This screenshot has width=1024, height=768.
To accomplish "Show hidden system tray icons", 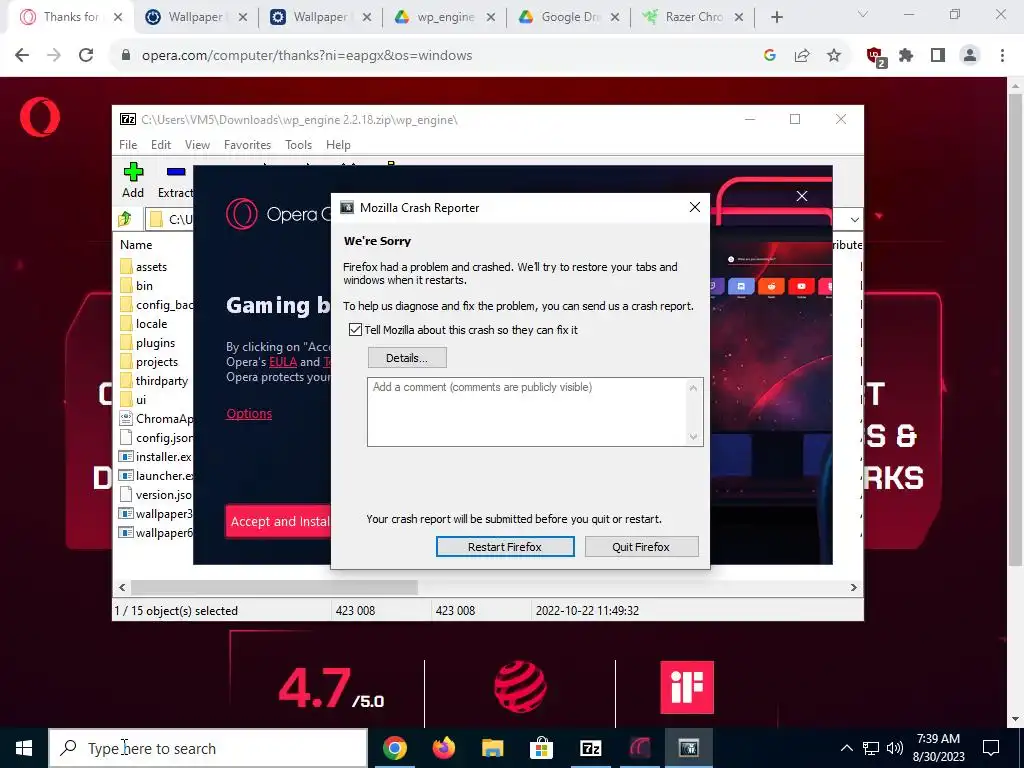I will coord(846,748).
